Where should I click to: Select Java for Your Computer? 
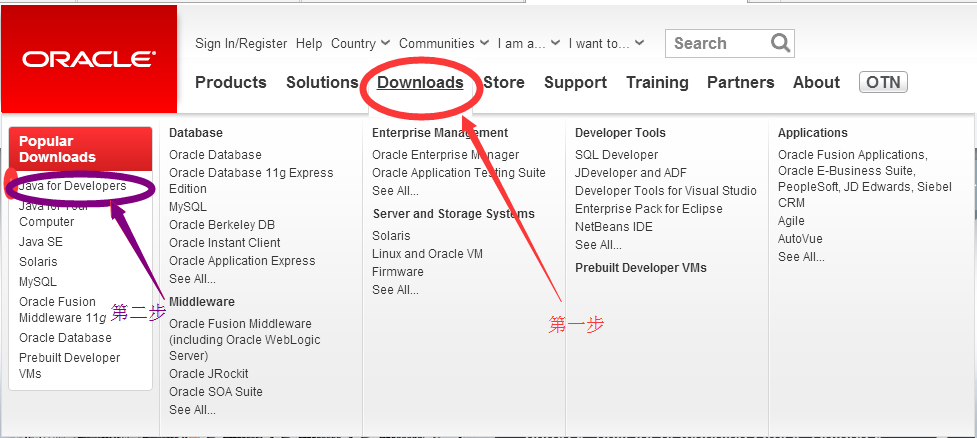[54, 214]
